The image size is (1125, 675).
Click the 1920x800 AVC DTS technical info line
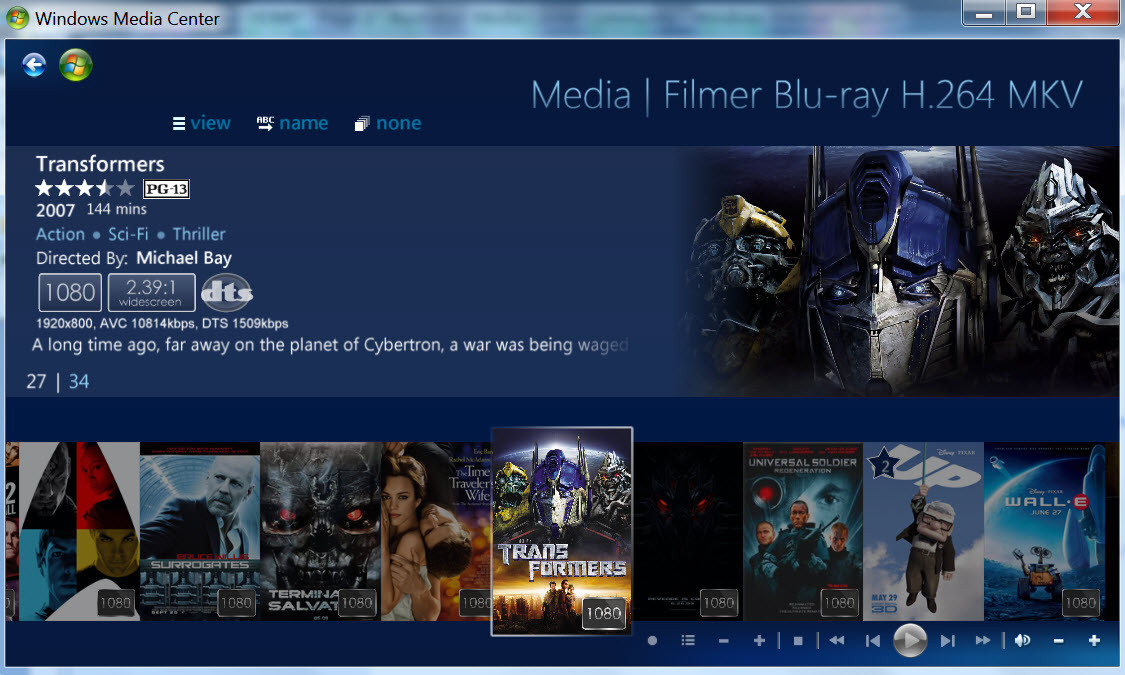coord(162,324)
